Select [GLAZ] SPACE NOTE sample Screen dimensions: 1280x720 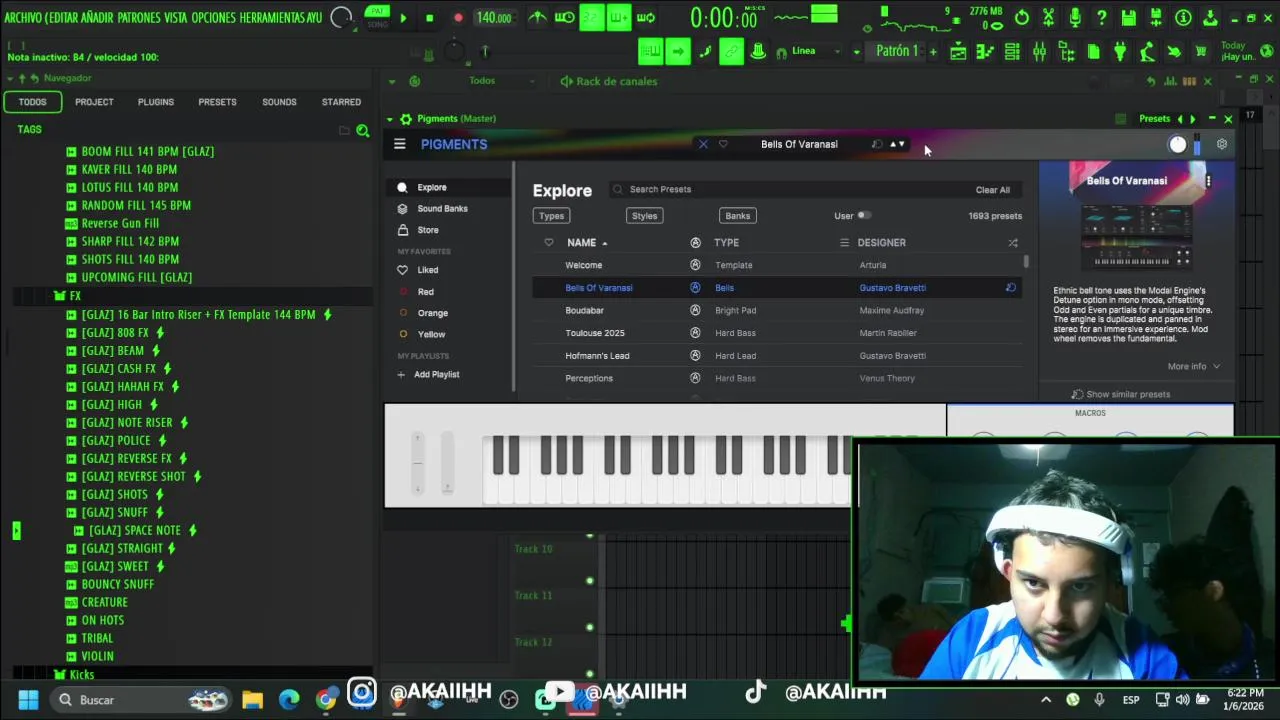[x=135, y=530]
